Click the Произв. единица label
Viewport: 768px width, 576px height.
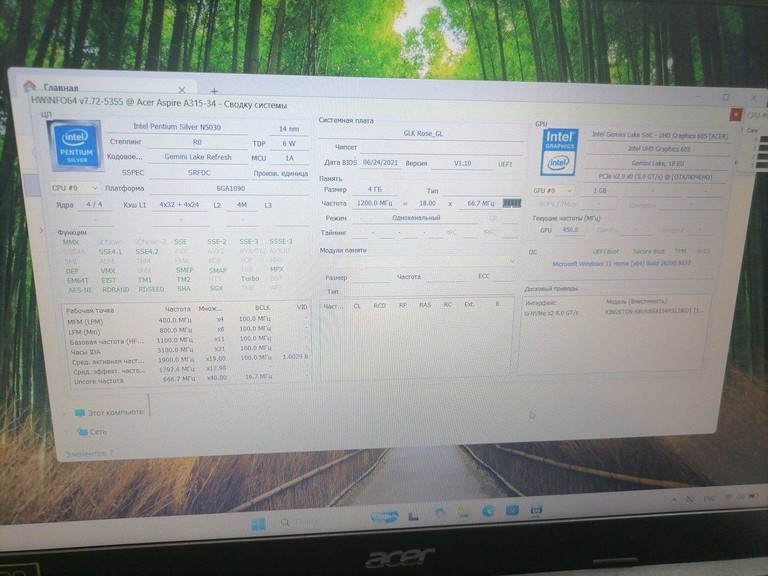[x=281, y=173]
